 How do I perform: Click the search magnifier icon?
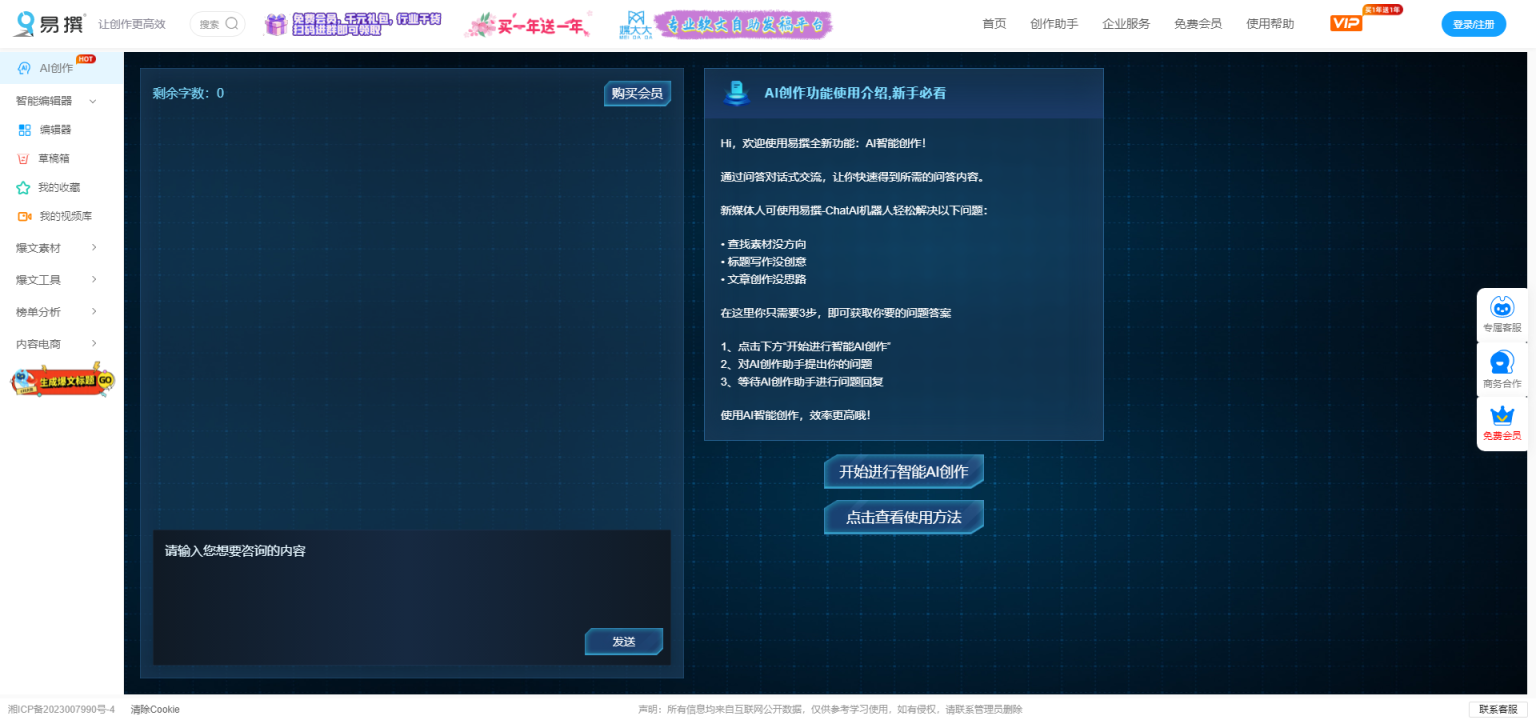[x=232, y=24]
